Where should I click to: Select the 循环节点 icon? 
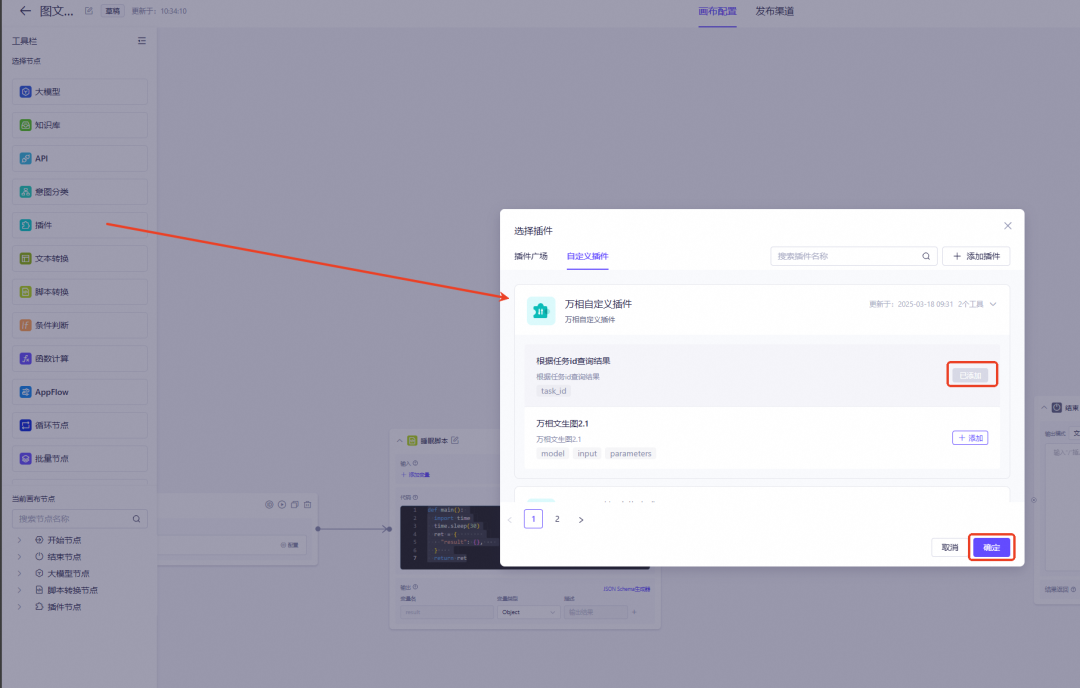(x=26, y=425)
